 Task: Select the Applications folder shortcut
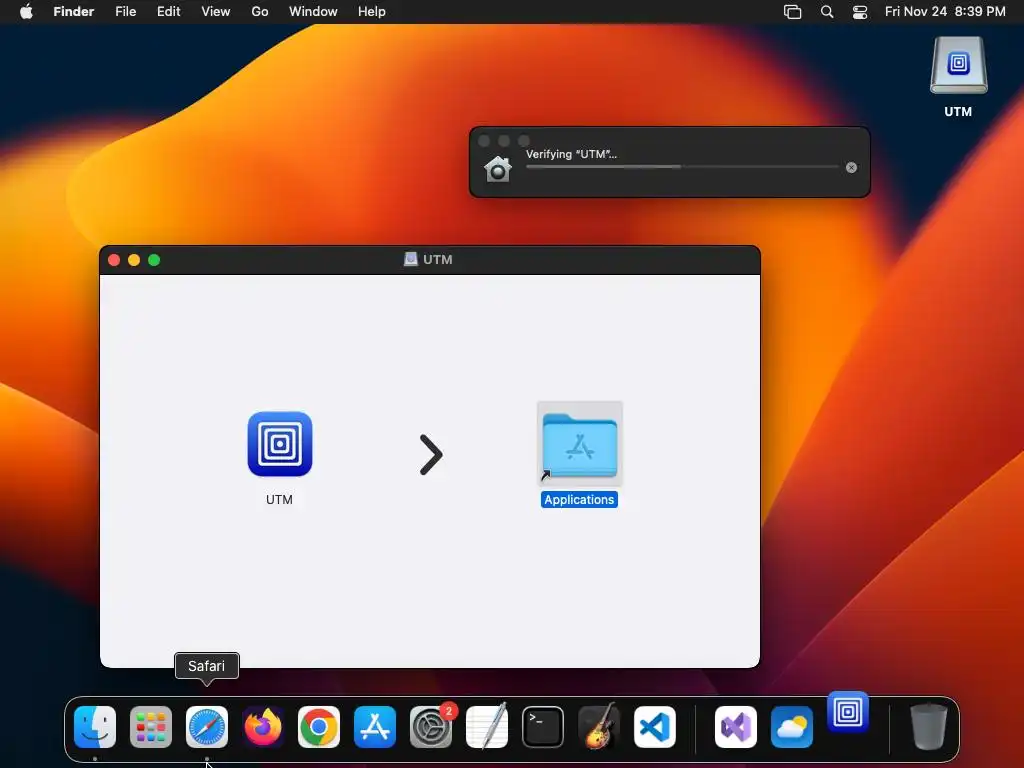point(579,444)
